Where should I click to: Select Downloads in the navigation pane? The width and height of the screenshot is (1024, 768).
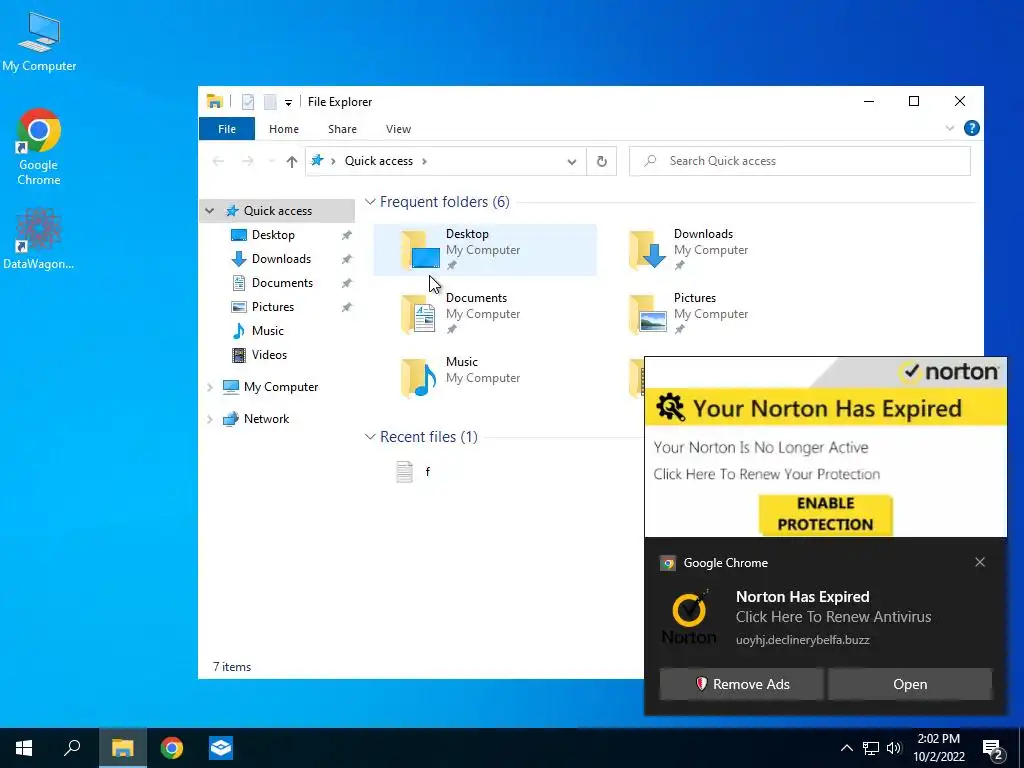coord(281,259)
